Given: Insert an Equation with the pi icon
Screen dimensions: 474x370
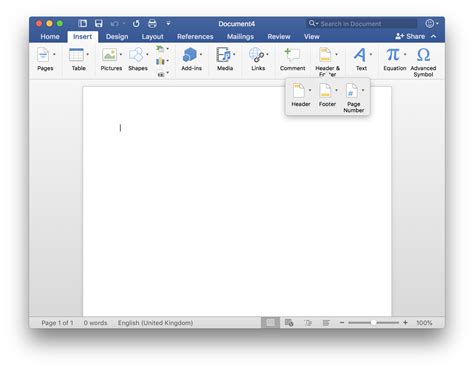Looking at the screenshot, I should 393,54.
